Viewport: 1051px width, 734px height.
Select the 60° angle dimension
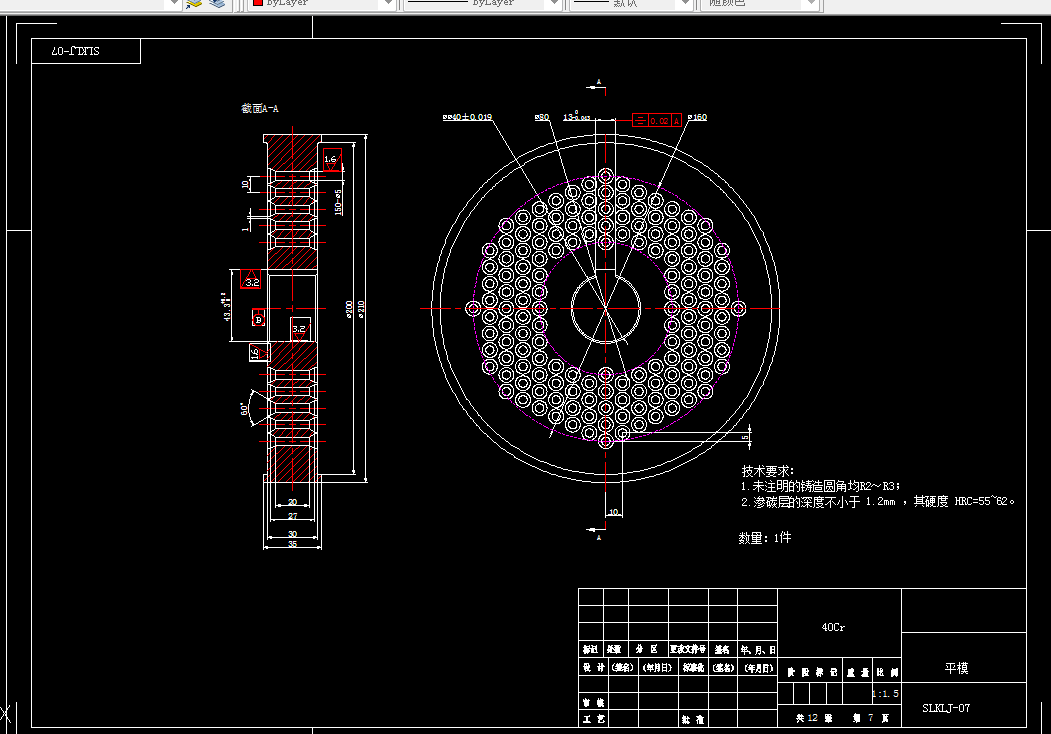click(244, 408)
